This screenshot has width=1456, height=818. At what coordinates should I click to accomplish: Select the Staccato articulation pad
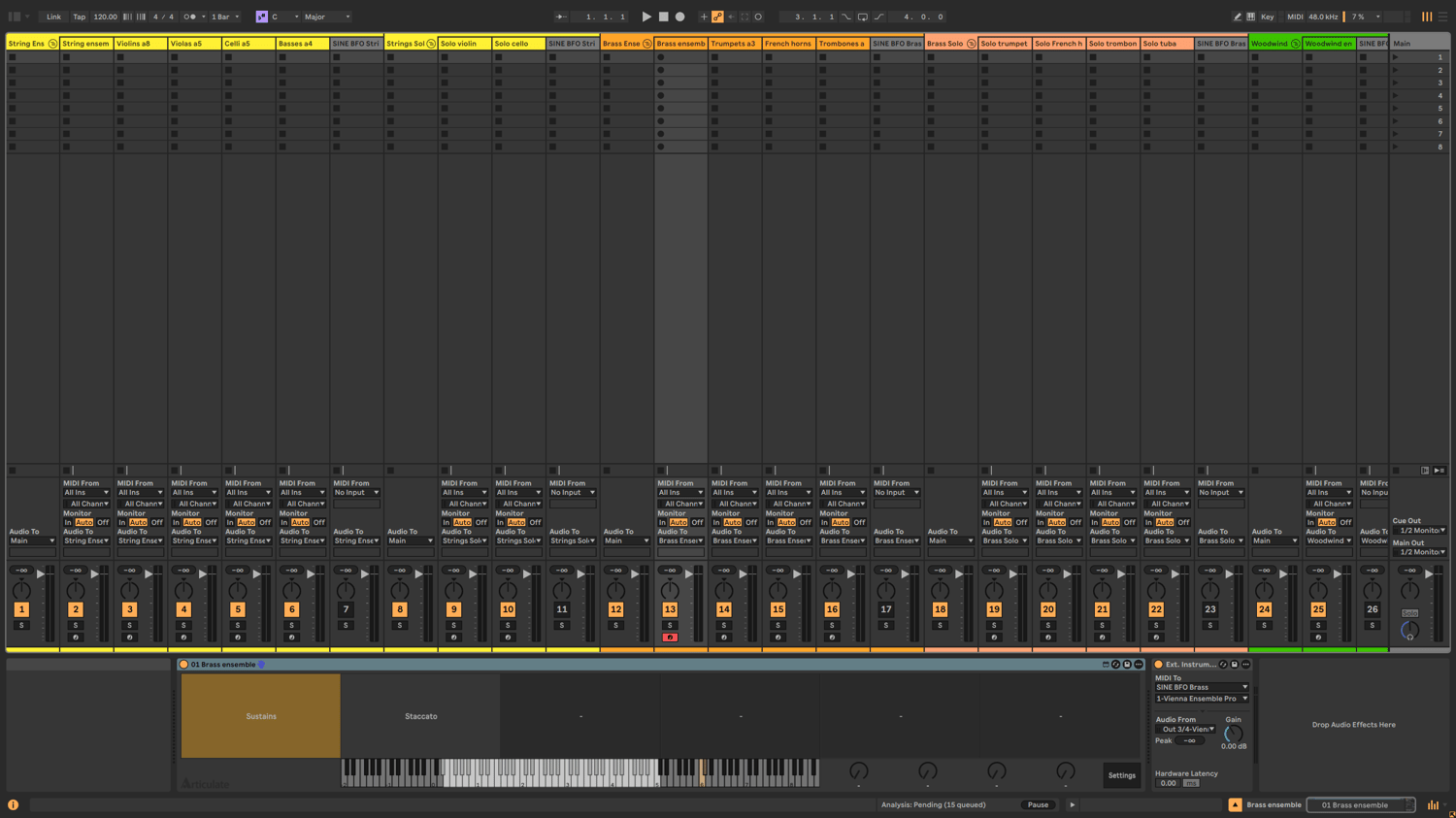tap(420, 716)
